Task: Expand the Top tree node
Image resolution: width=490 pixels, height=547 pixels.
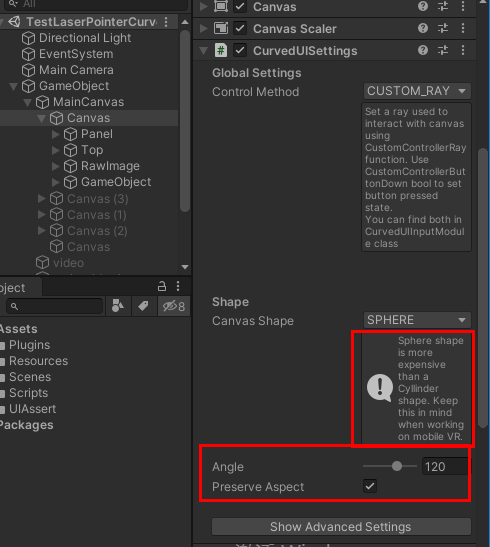Action: [55, 150]
